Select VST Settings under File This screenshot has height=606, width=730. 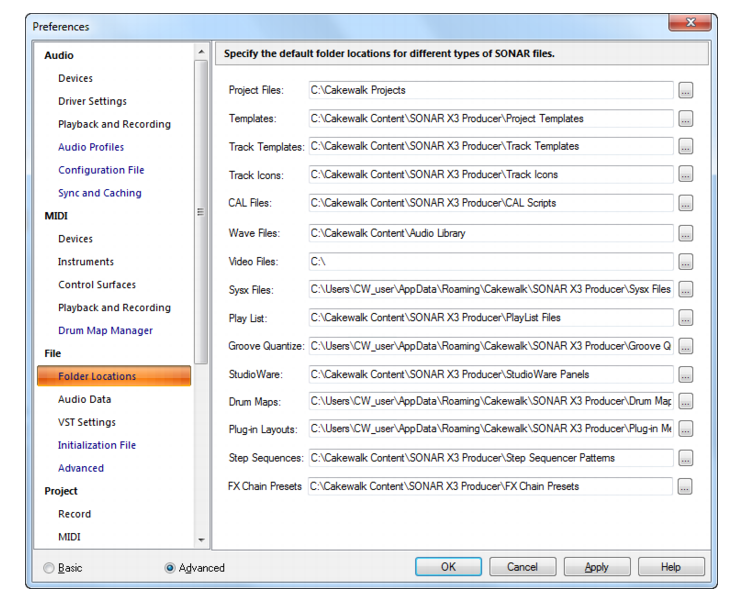(x=87, y=422)
